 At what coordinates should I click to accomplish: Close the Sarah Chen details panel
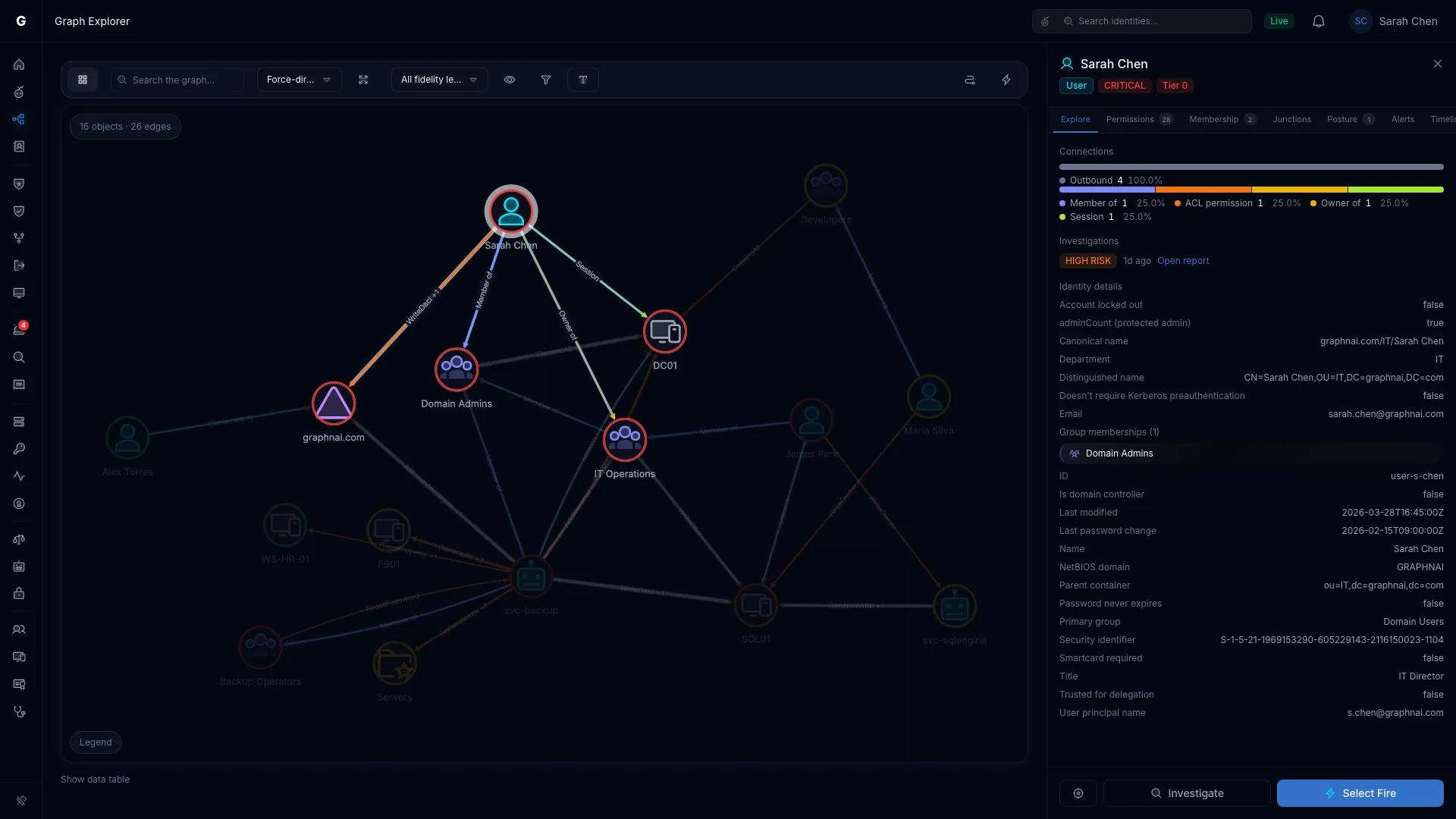click(x=1437, y=64)
